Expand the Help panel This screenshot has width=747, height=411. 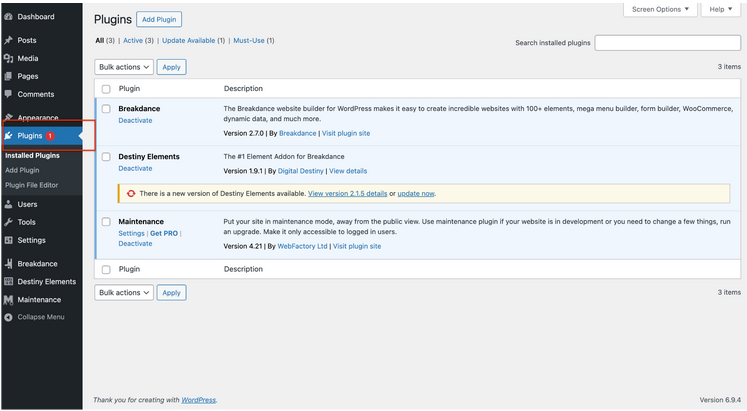[x=720, y=10]
